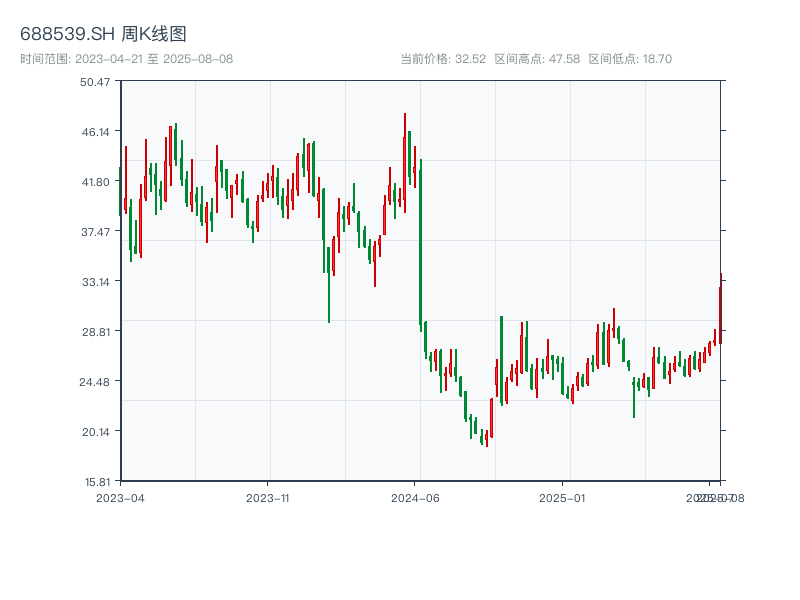
Task: Select the 时间范围 date range text
Action: tap(127, 59)
